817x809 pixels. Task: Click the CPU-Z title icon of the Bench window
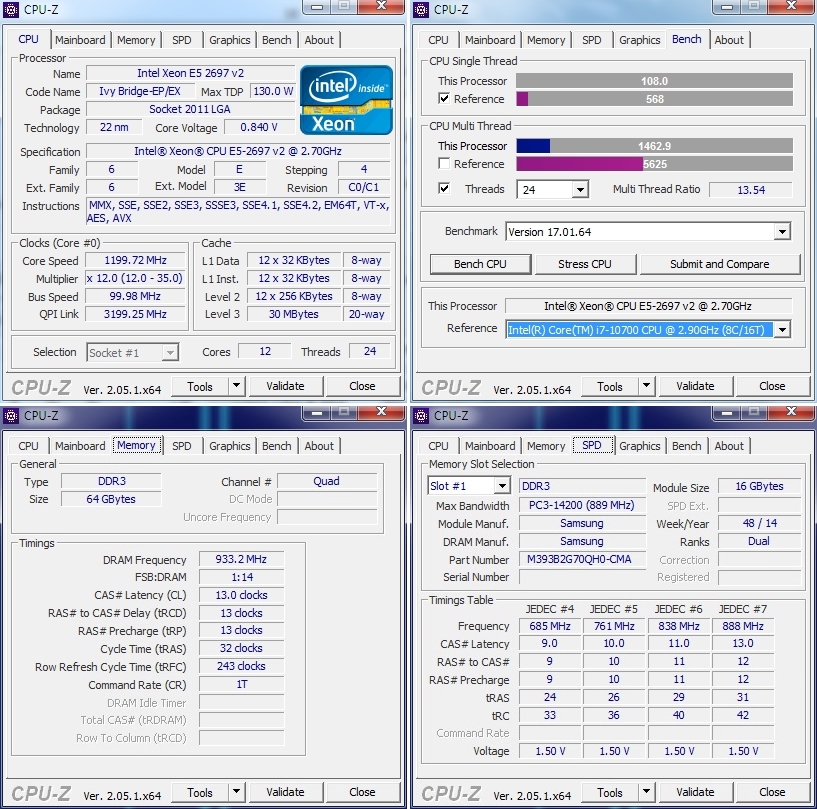click(420, 9)
